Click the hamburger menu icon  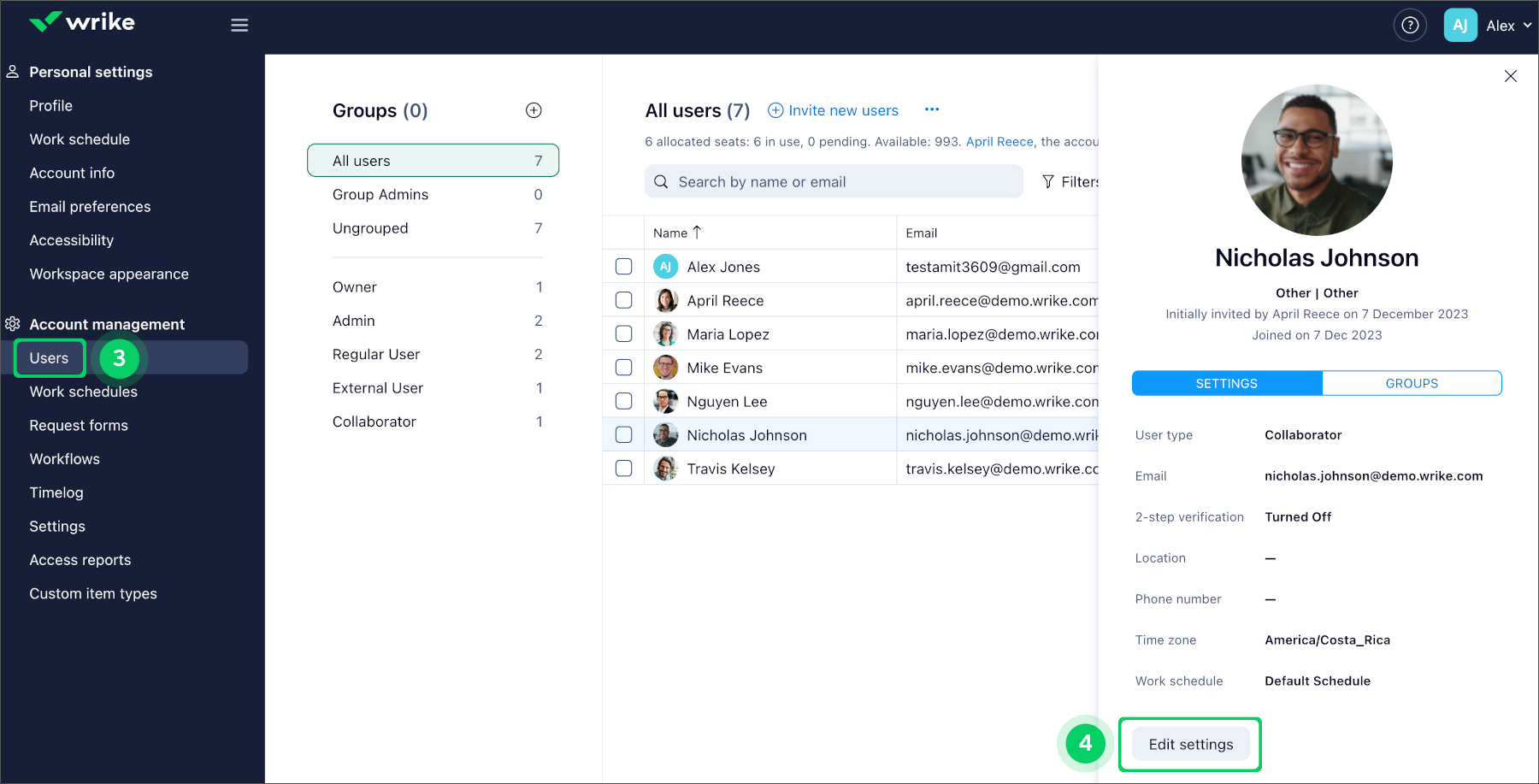239,25
